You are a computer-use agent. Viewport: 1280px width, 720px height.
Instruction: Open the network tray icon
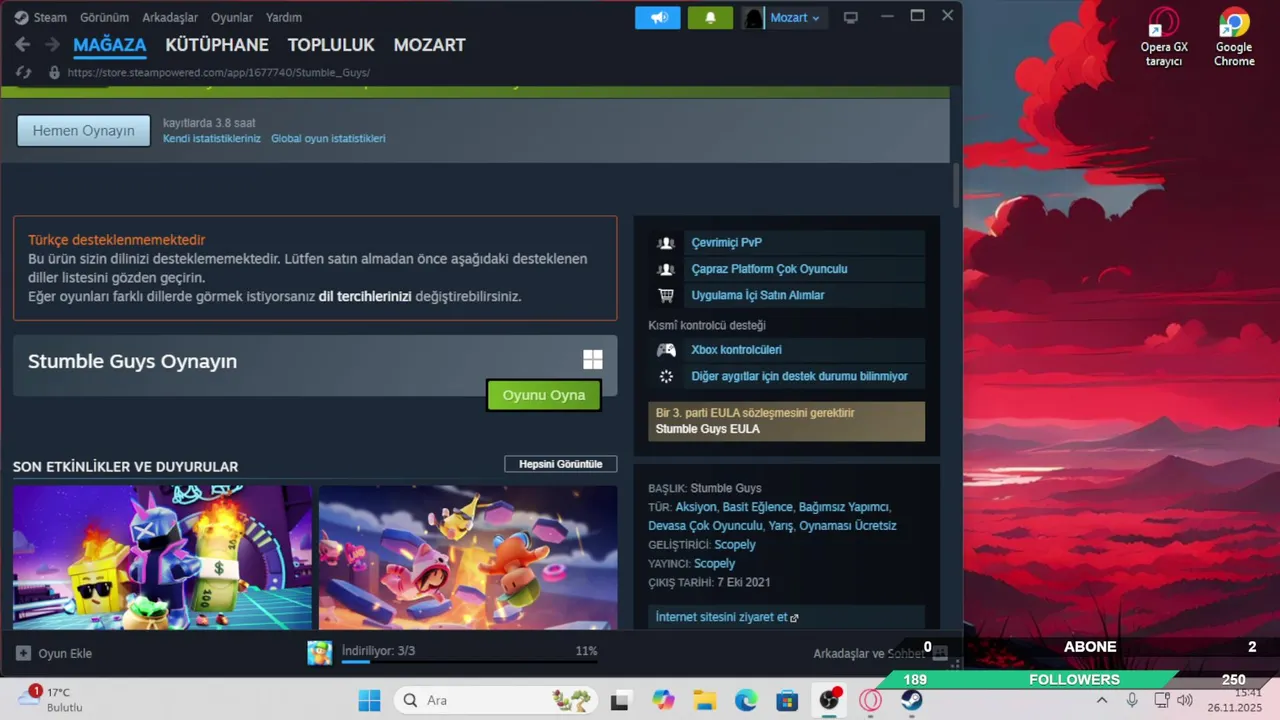(1162, 700)
